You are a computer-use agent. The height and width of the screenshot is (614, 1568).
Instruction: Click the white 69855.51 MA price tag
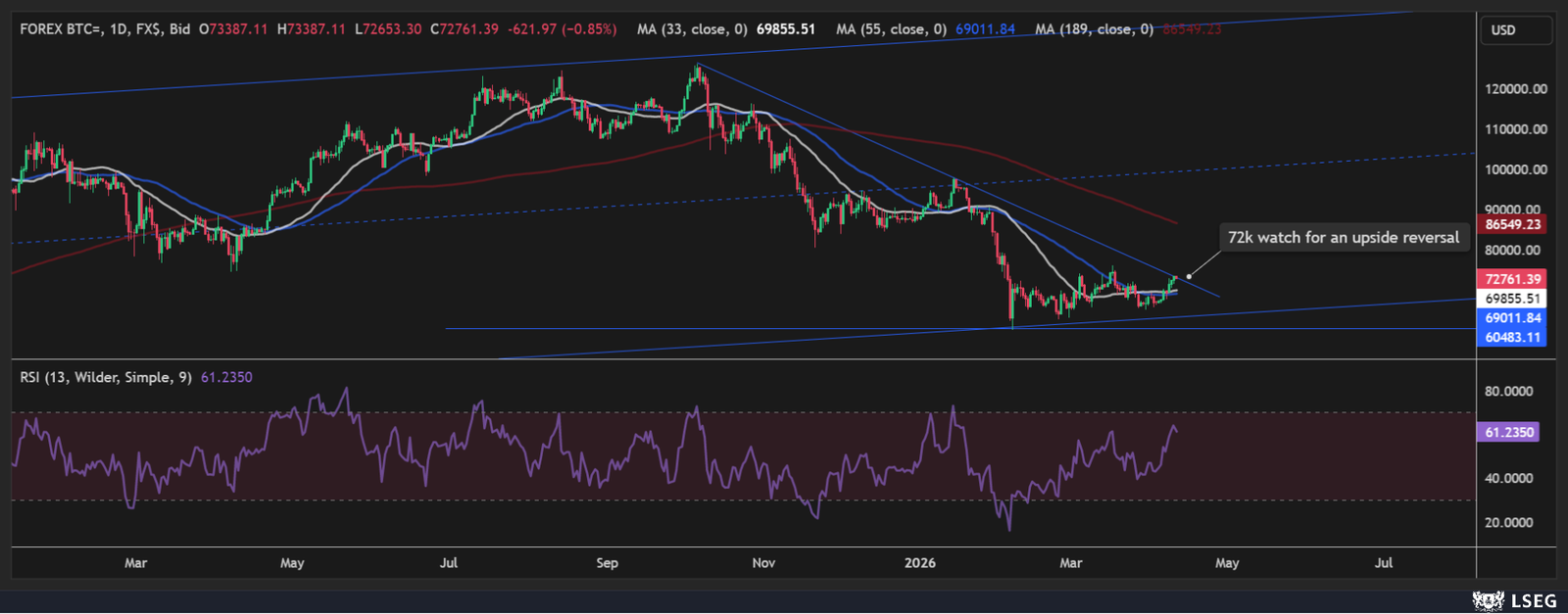pos(1512,299)
